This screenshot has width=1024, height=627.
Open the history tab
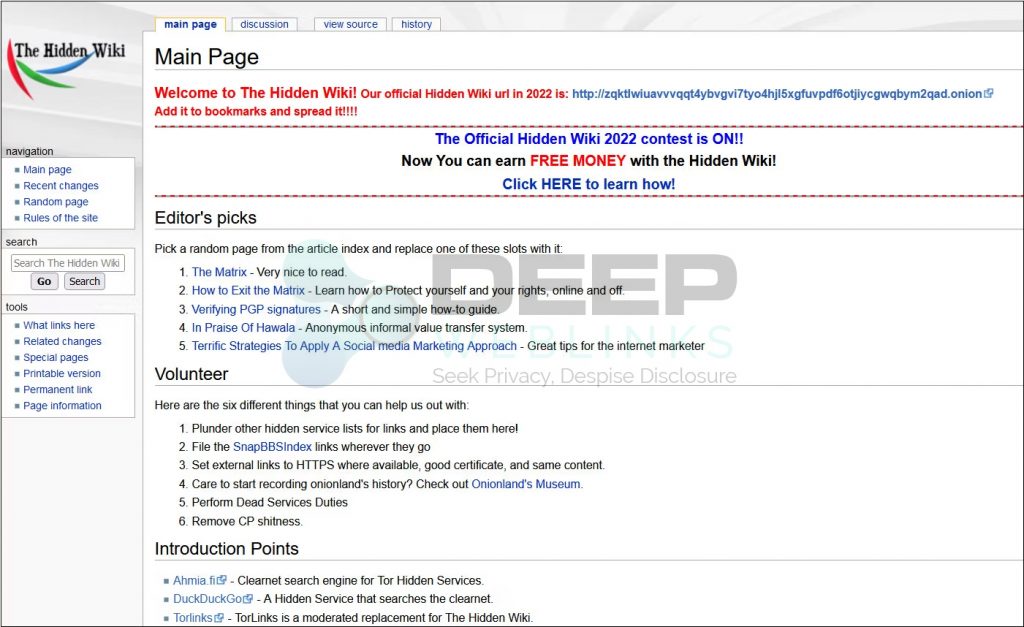coord(416,24)
